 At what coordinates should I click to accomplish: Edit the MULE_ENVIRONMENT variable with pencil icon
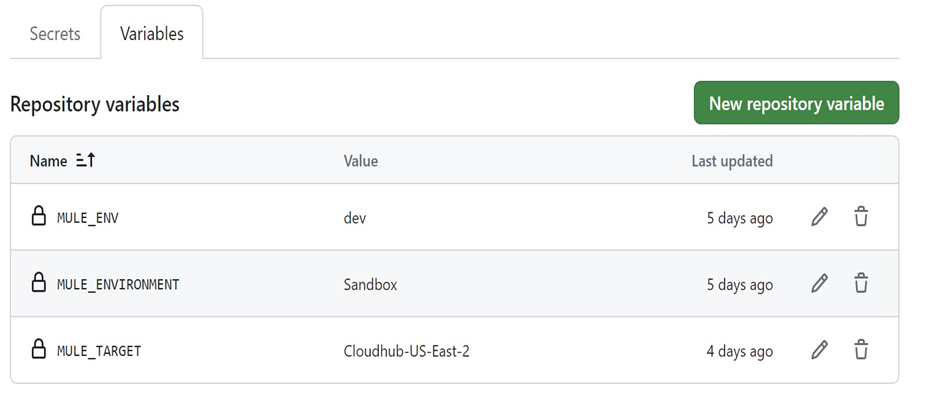[x=819, y=284]
